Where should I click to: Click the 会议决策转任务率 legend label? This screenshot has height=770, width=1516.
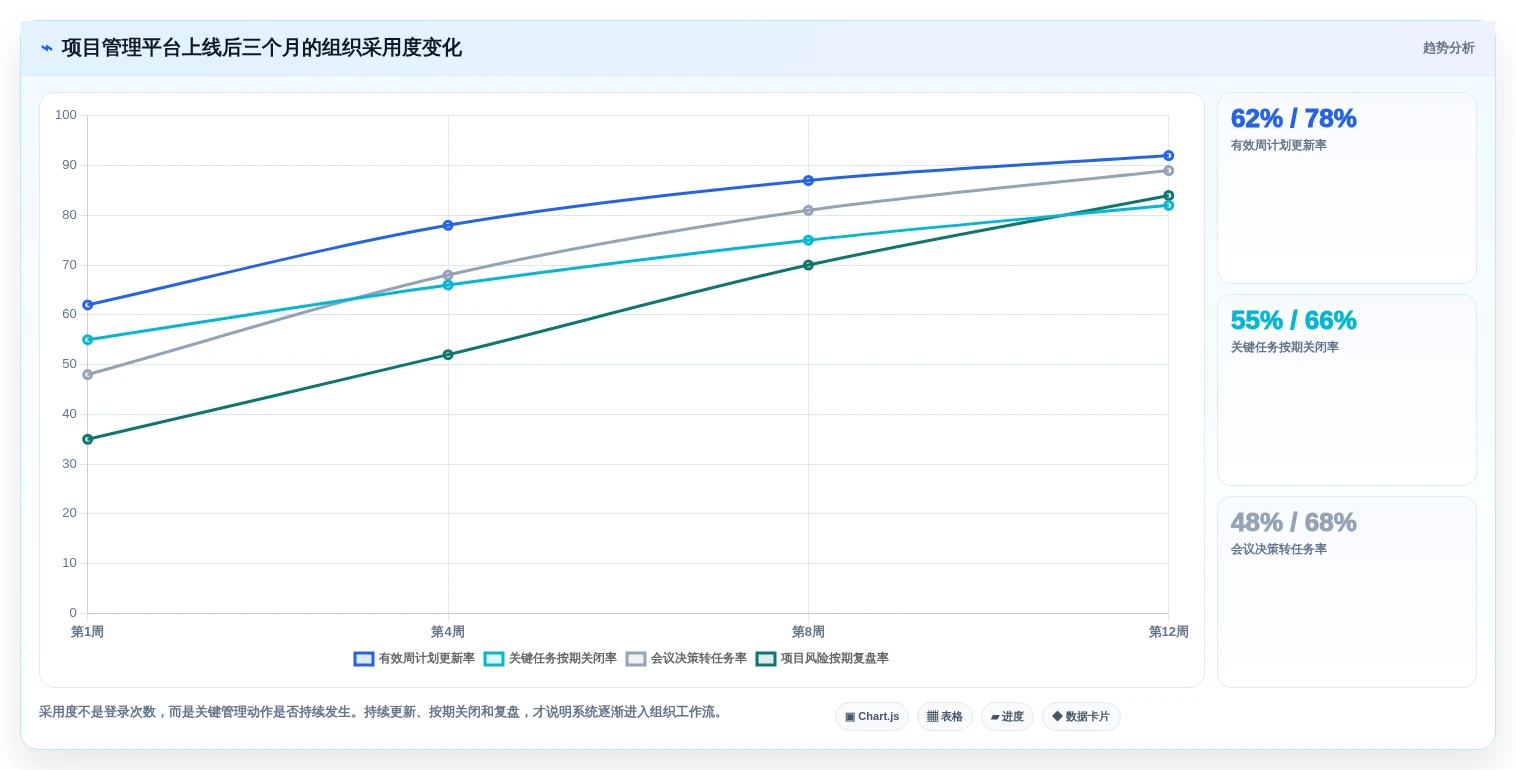click(699, 659)
